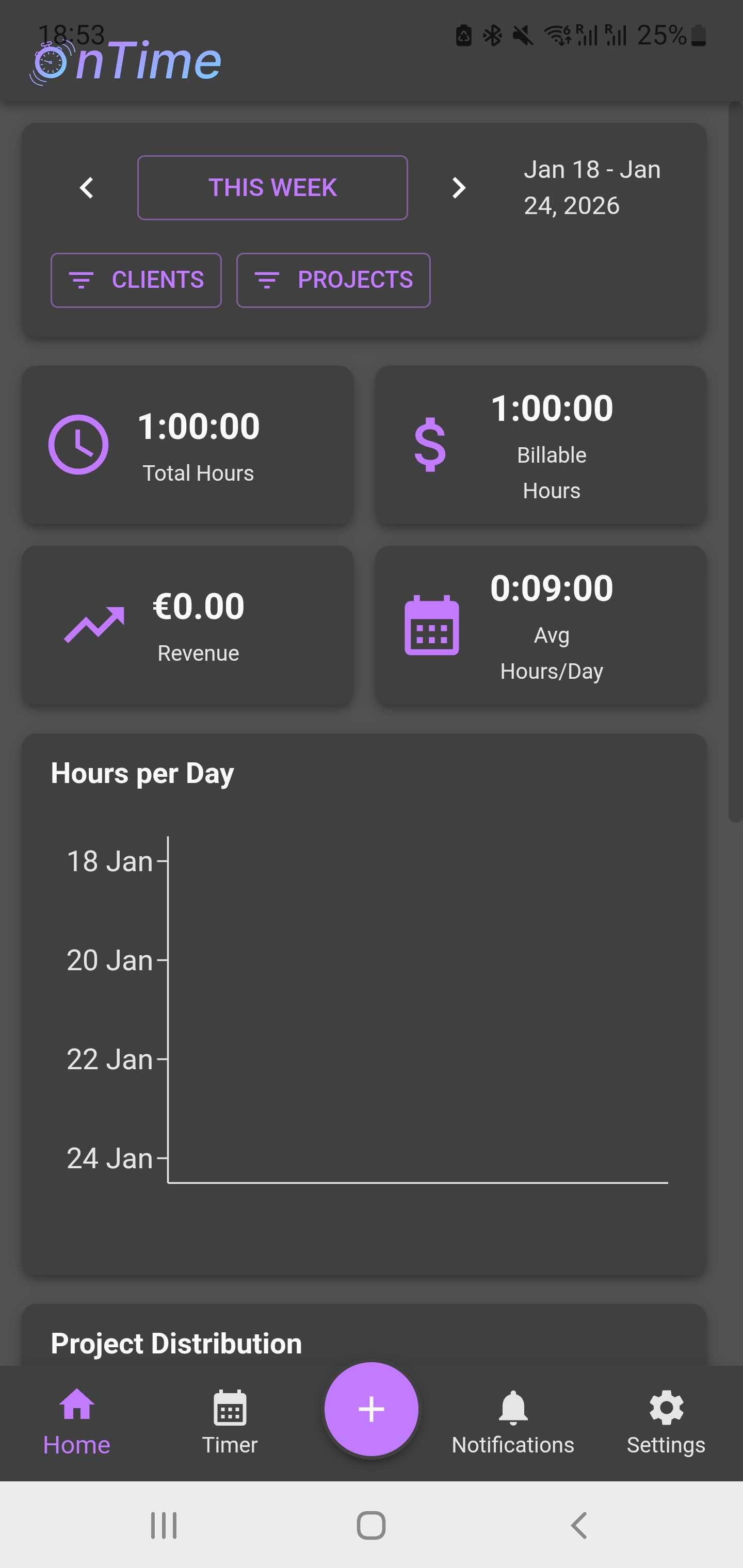Viewport: 743px width, 1568px height.
Task: Switch to the Timer tab
Action: pyautogui.click(x=230, y=1423)
